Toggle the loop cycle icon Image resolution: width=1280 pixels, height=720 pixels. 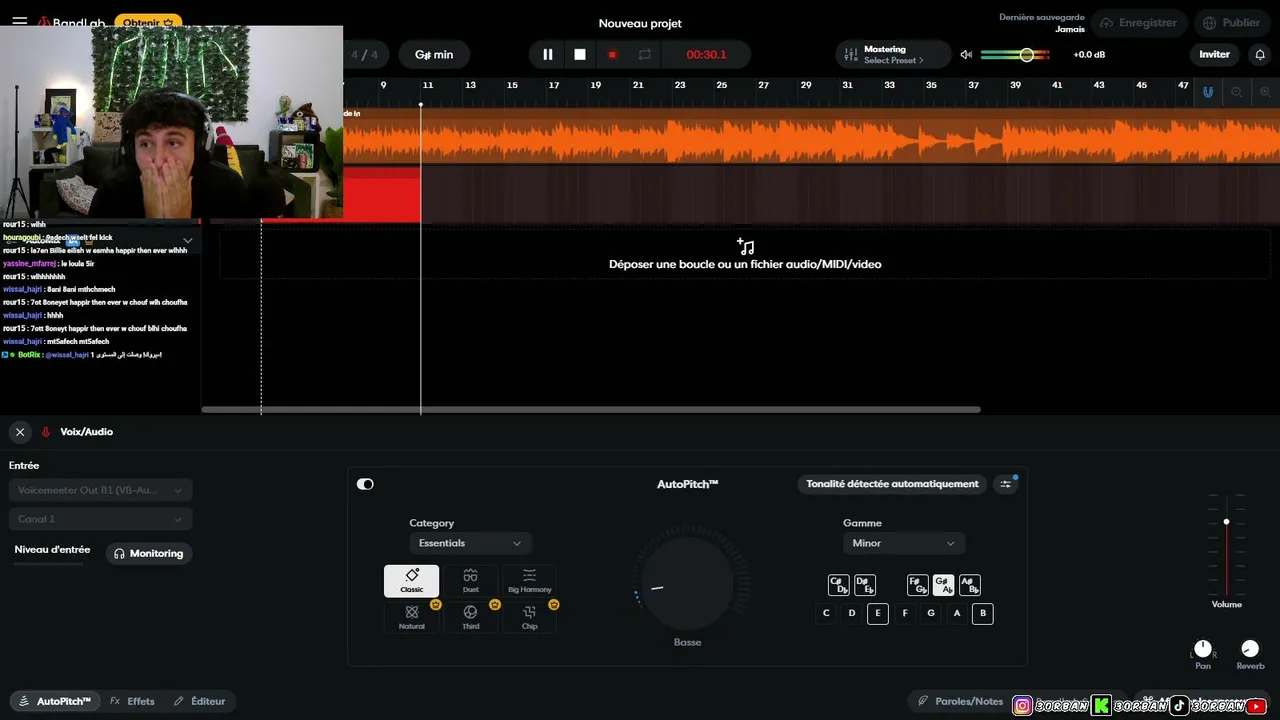pos(645,54)
